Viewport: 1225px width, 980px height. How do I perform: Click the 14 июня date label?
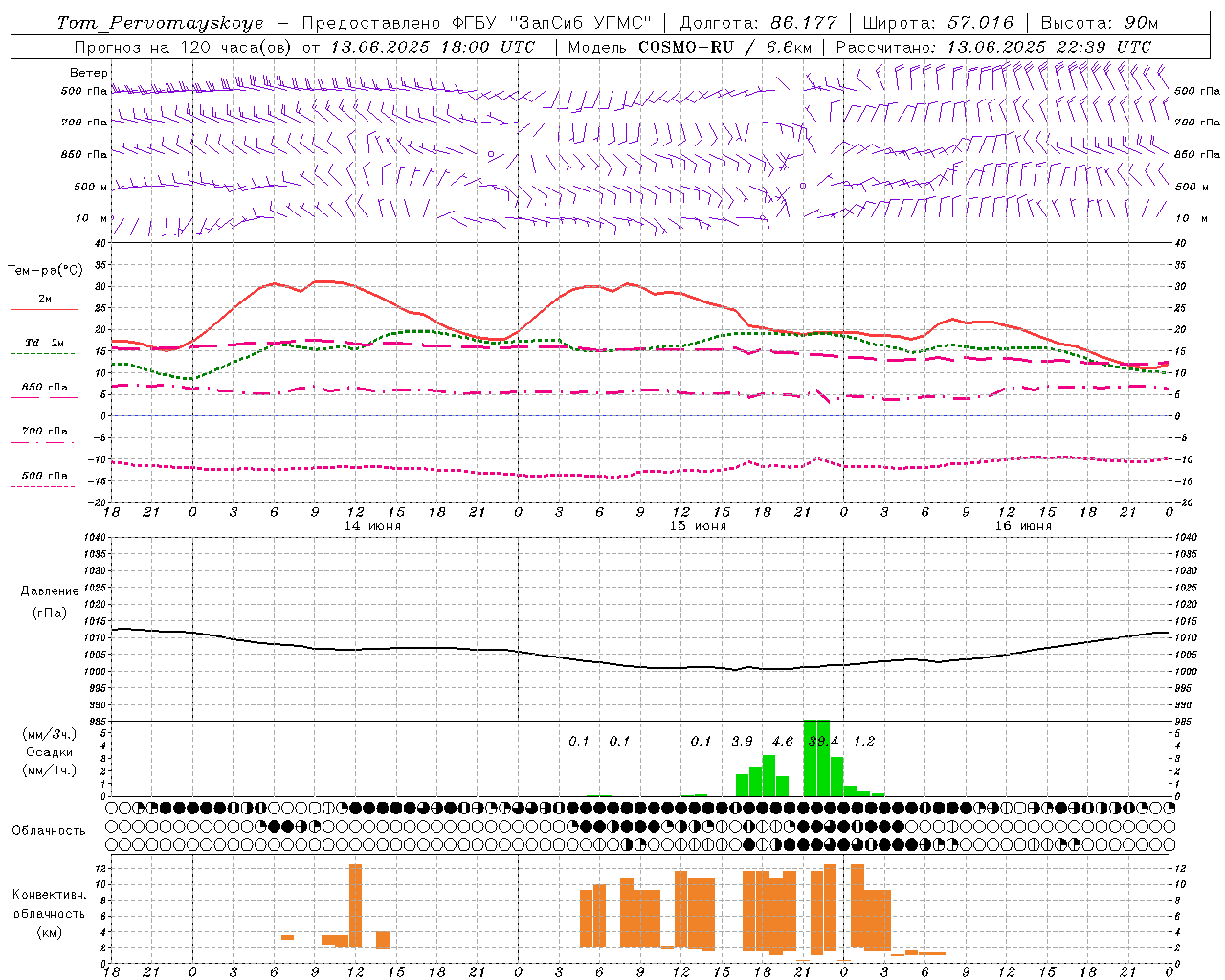372,526
